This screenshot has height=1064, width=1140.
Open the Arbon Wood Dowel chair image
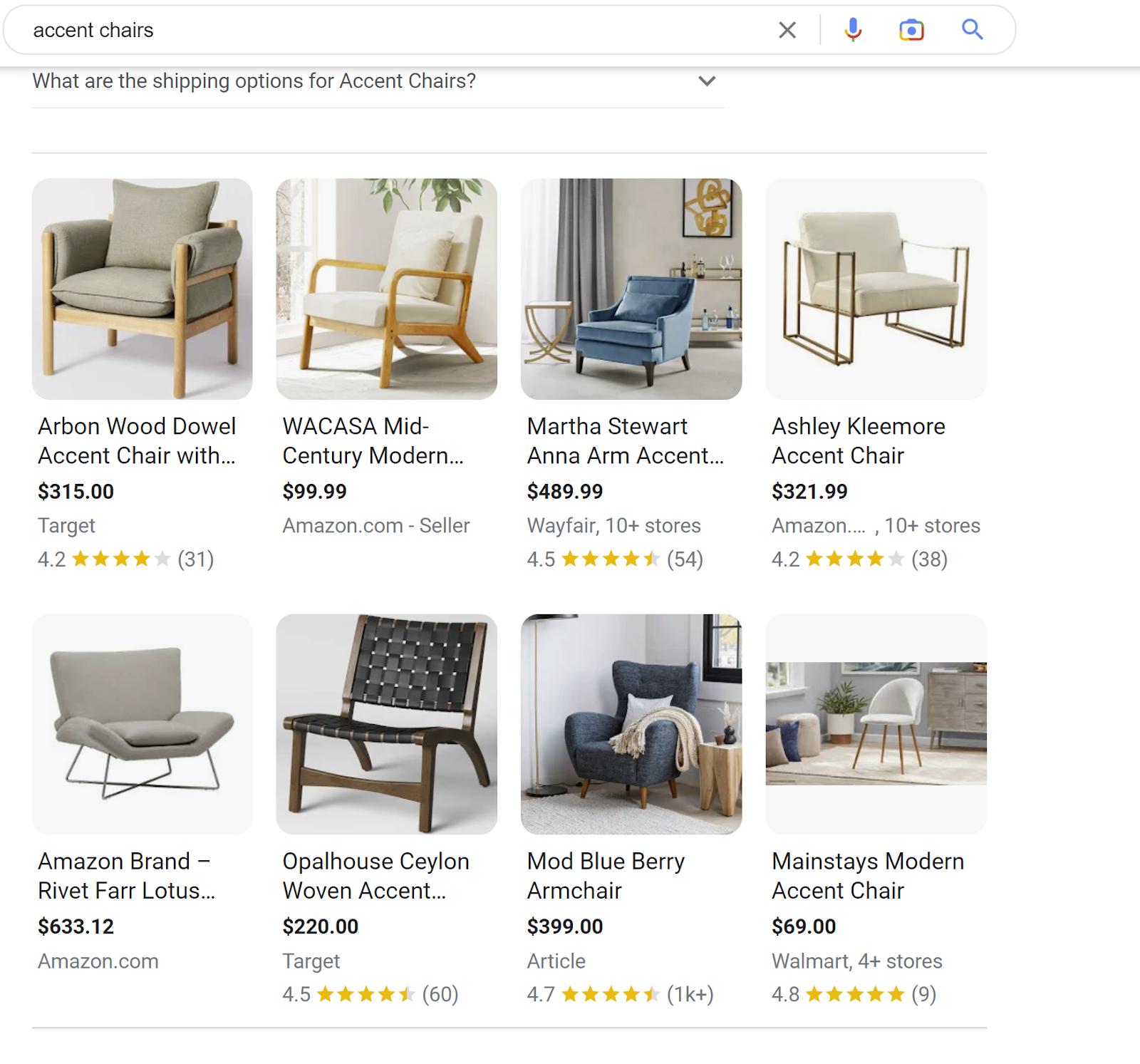[x=142, y=289]
